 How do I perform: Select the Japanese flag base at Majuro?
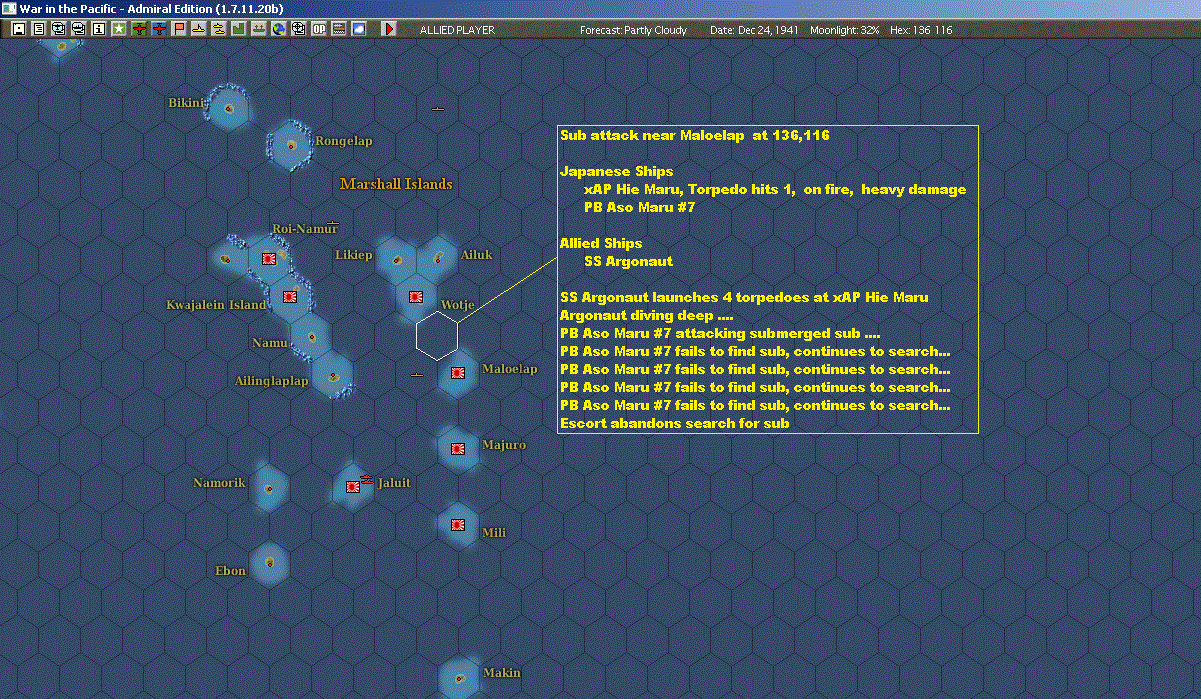click(458, 449)
